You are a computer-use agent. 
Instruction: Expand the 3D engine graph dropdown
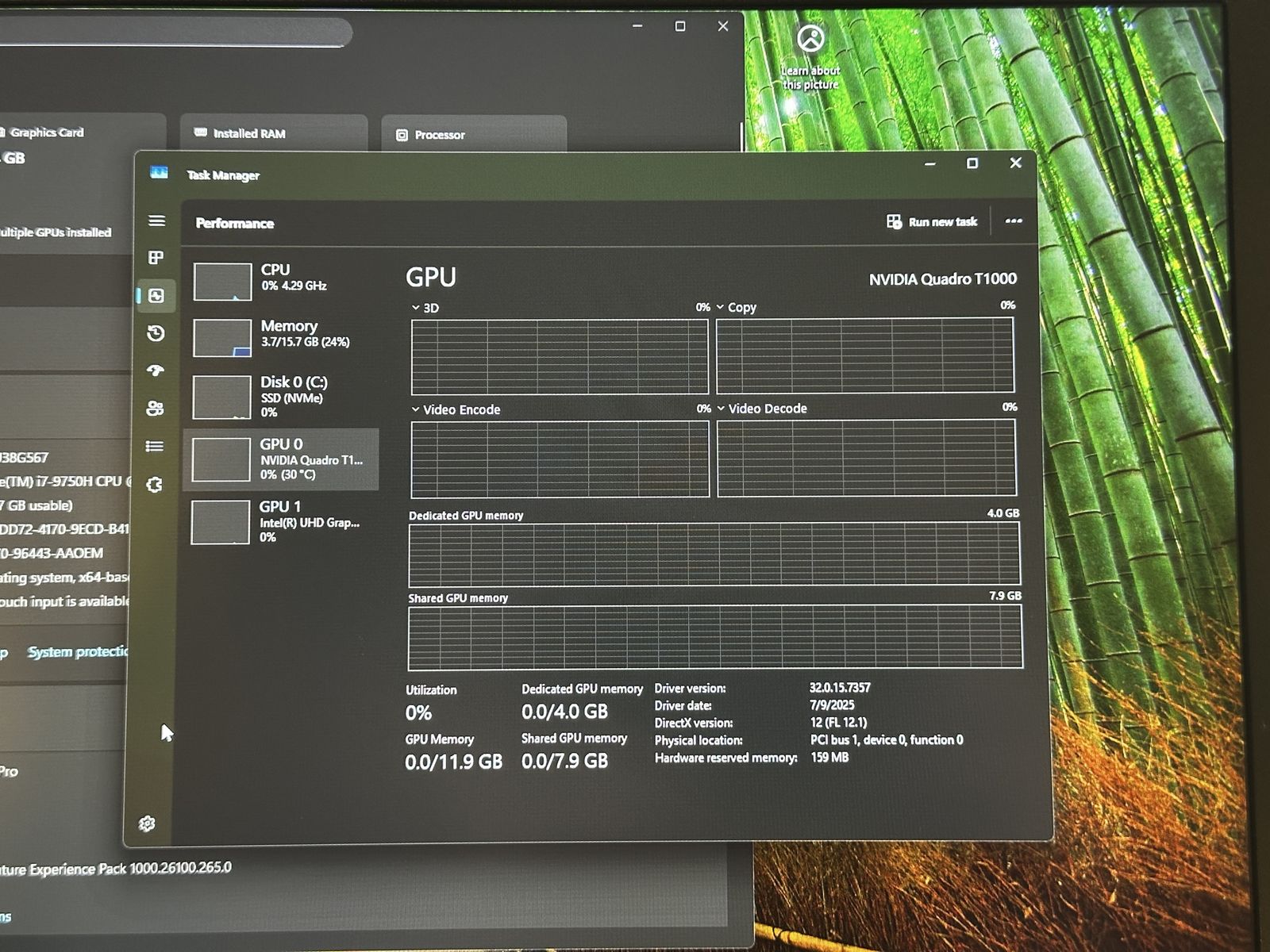(x=415, y=308)
